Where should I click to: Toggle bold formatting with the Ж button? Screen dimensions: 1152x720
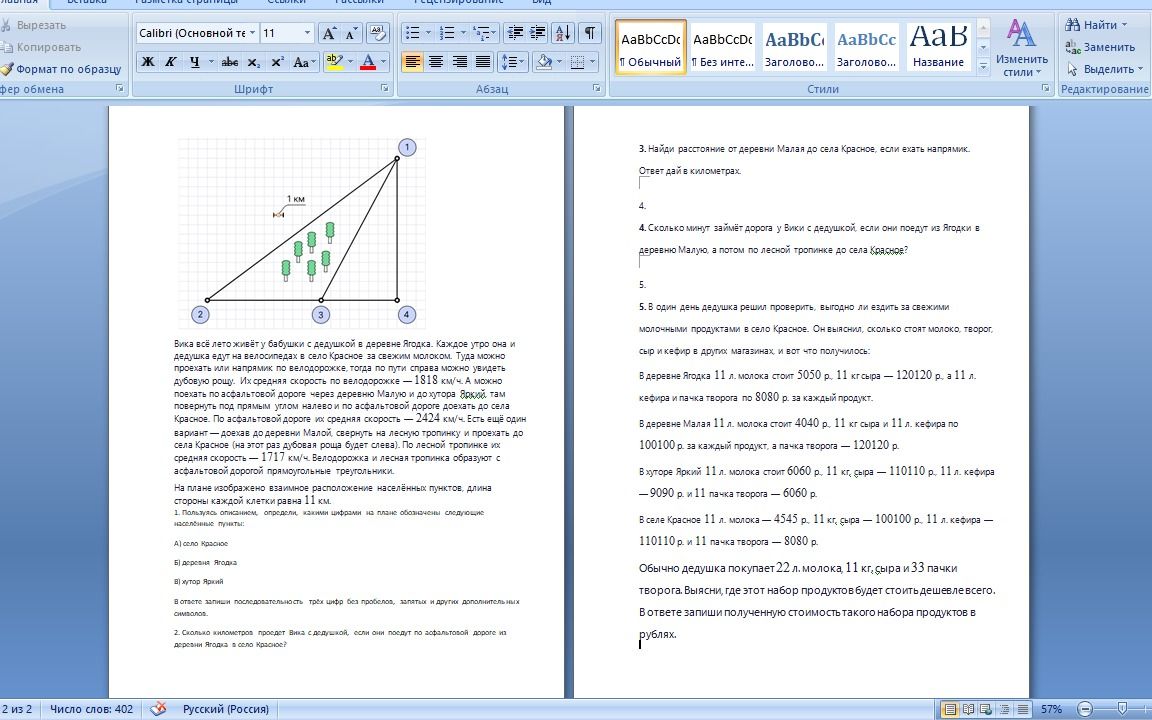pos(148,62)
